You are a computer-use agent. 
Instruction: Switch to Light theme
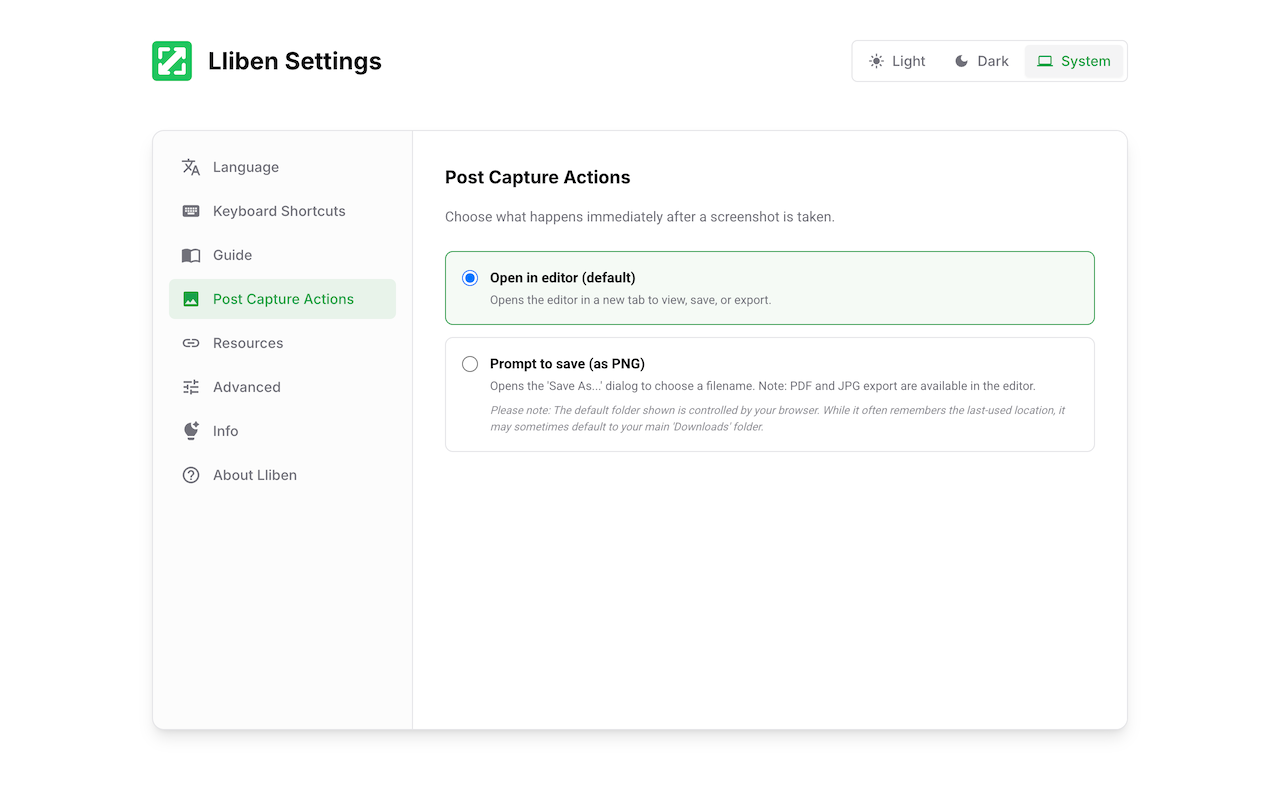coord(897,61)
